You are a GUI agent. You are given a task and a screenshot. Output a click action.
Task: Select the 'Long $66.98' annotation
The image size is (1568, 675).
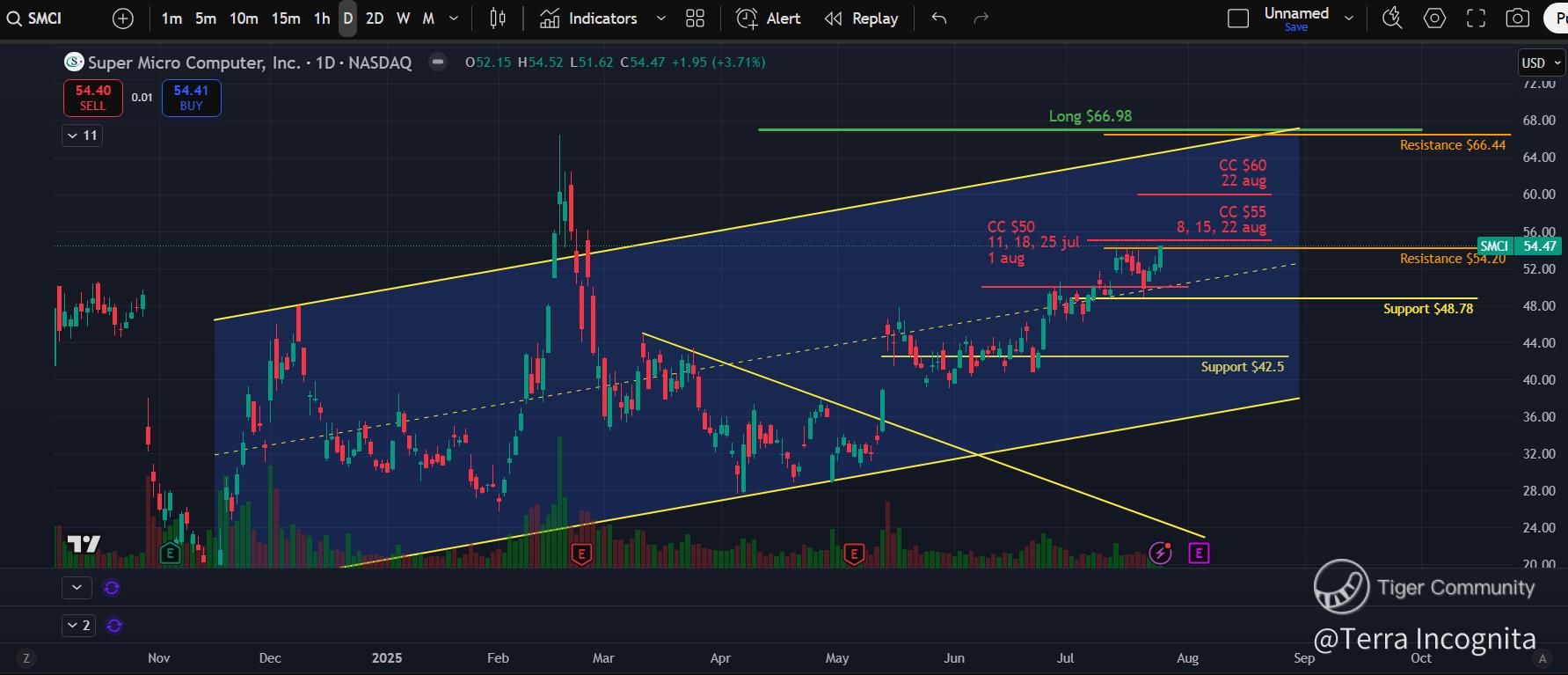(1090, 116)
